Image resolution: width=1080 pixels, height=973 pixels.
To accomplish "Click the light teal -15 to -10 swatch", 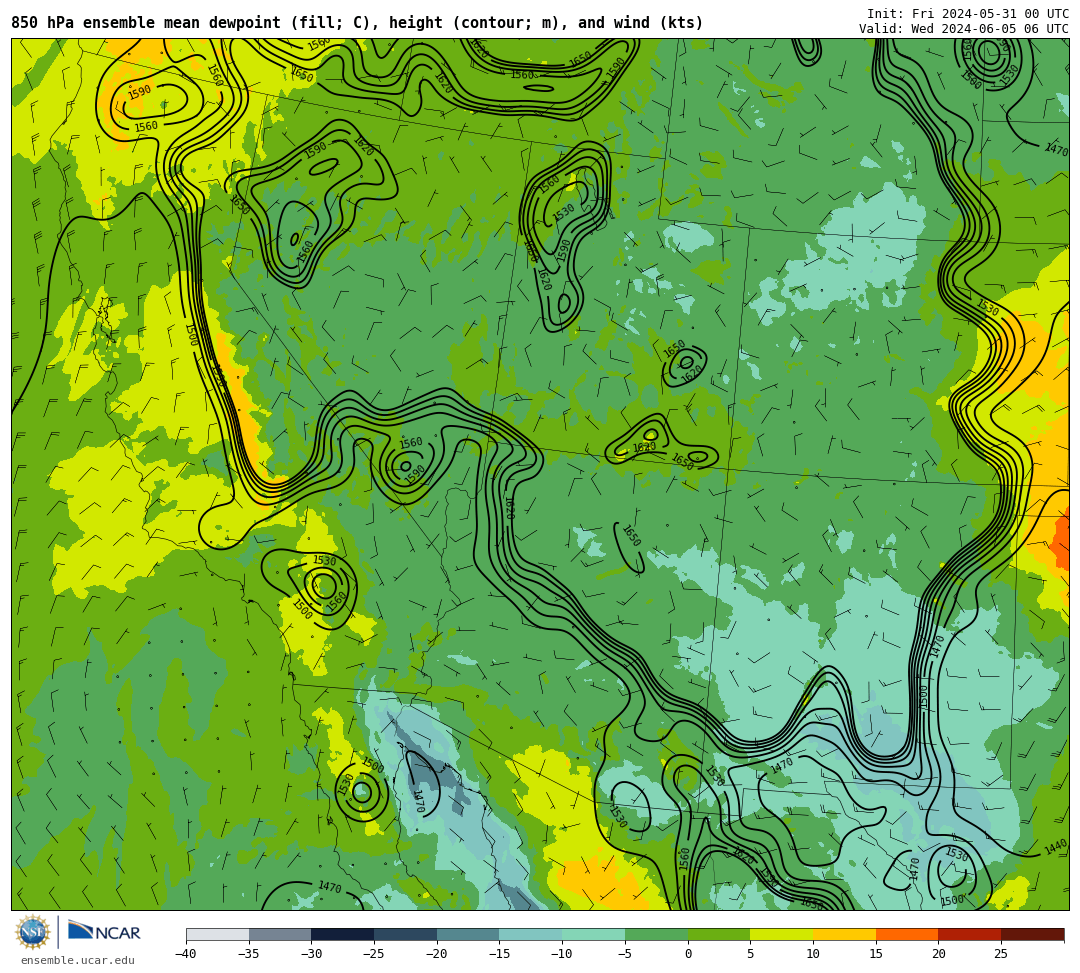I will pos(531,934).
